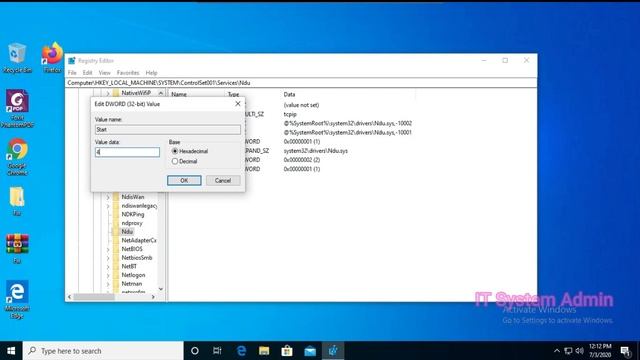Open the WinRAR archive on desktop

17,248
